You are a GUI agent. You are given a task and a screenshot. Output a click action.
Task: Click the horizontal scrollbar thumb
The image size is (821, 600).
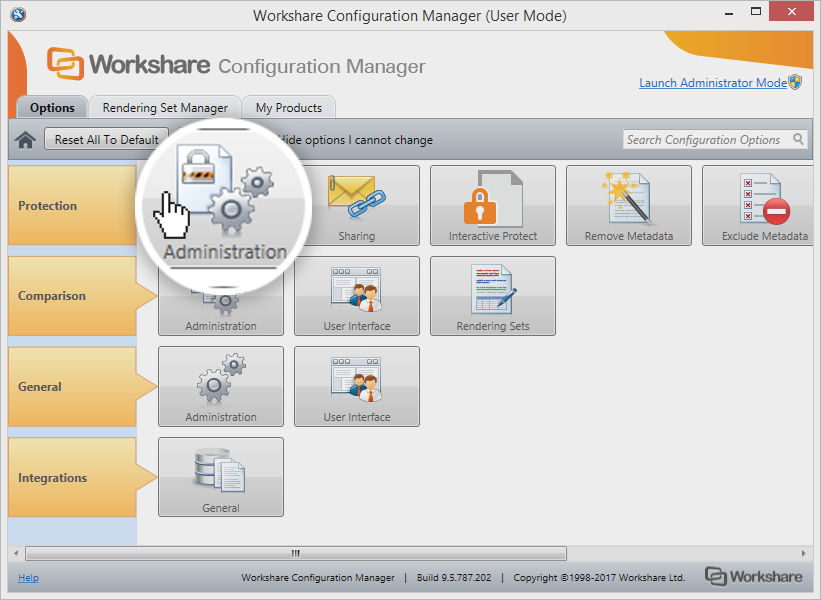pyautogui.click(x=296, y=553)
